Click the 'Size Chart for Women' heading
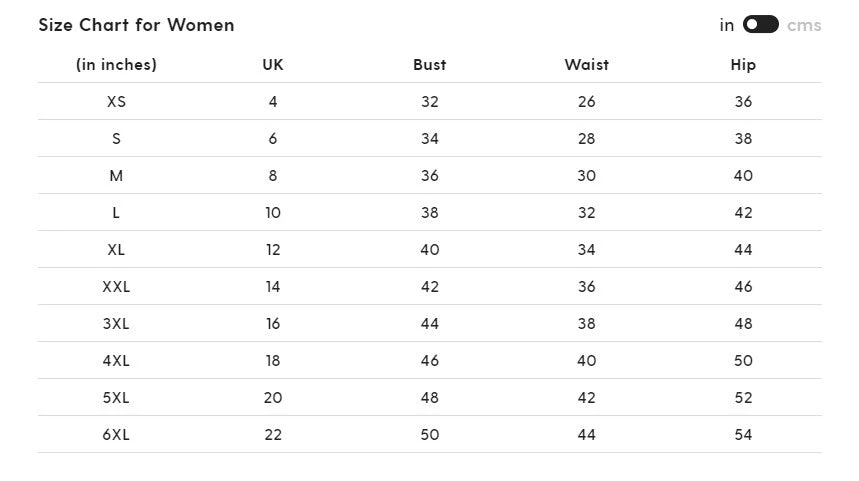Viewport: 859px width, 481px height. click(x=136, y=25)
